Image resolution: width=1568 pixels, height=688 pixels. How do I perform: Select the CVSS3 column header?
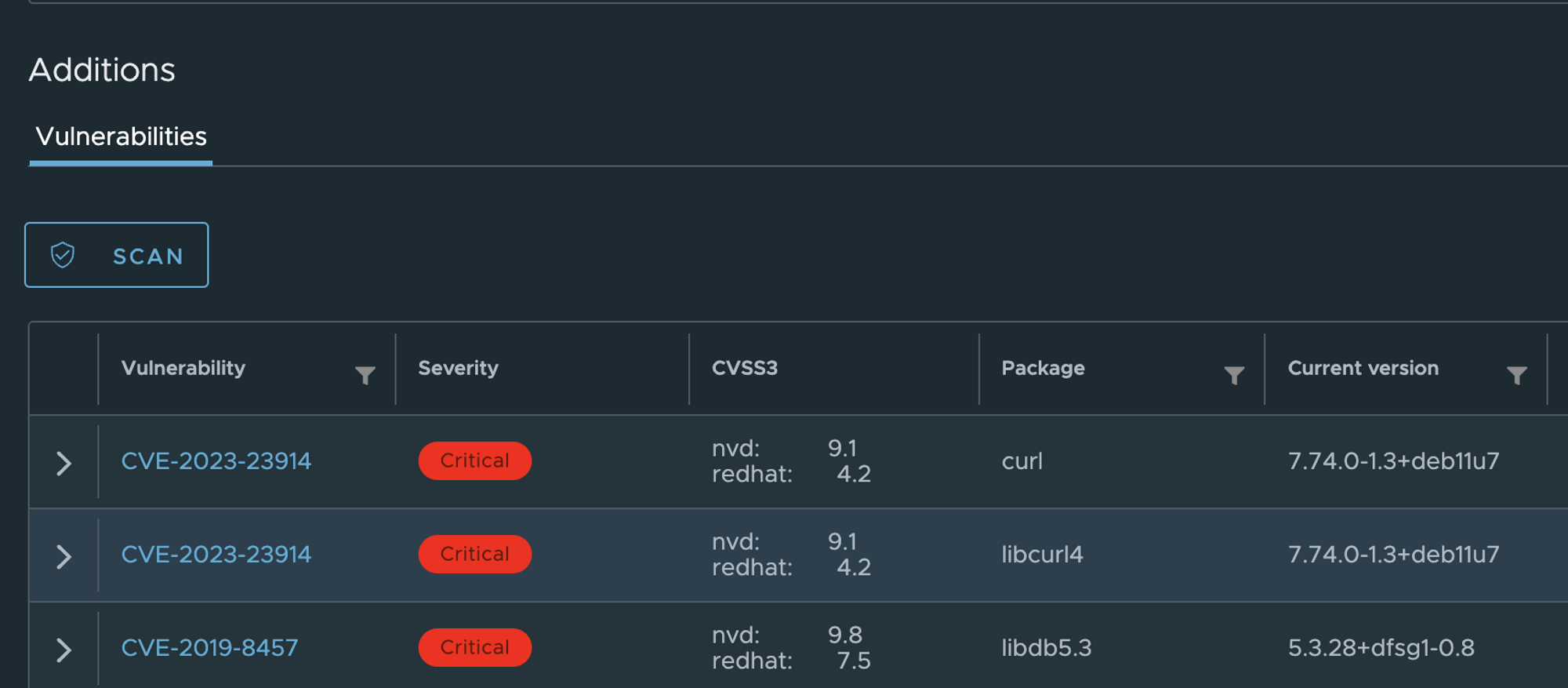pyautogui.click(x=745, y=368)
